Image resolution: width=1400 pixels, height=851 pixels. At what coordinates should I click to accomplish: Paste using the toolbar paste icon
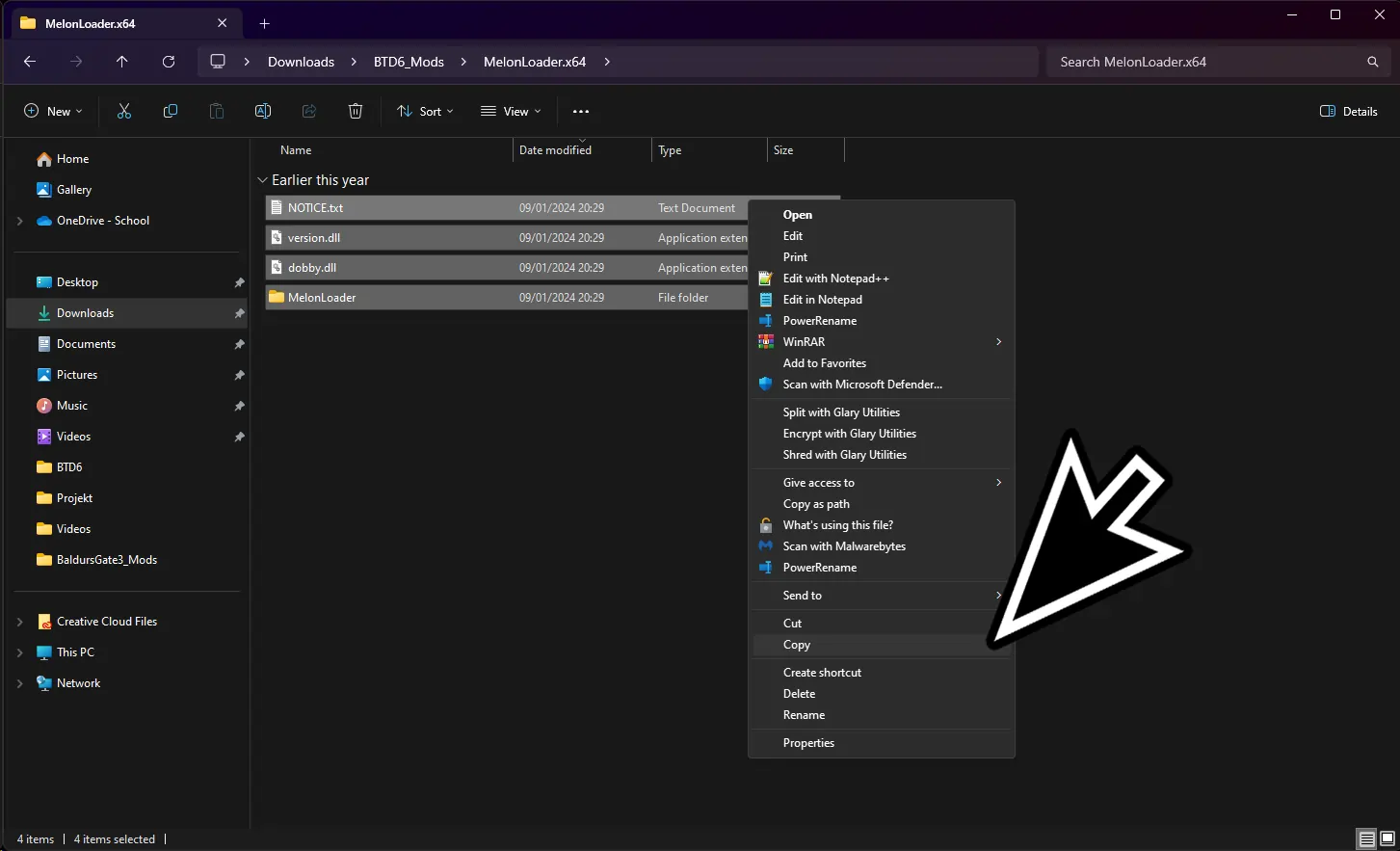(216, 111)
